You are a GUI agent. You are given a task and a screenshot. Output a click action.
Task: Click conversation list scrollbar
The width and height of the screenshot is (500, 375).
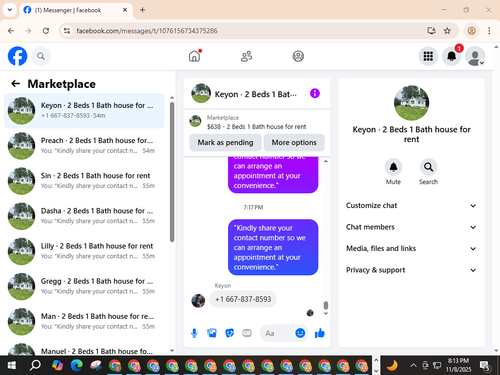click(172, 172)
